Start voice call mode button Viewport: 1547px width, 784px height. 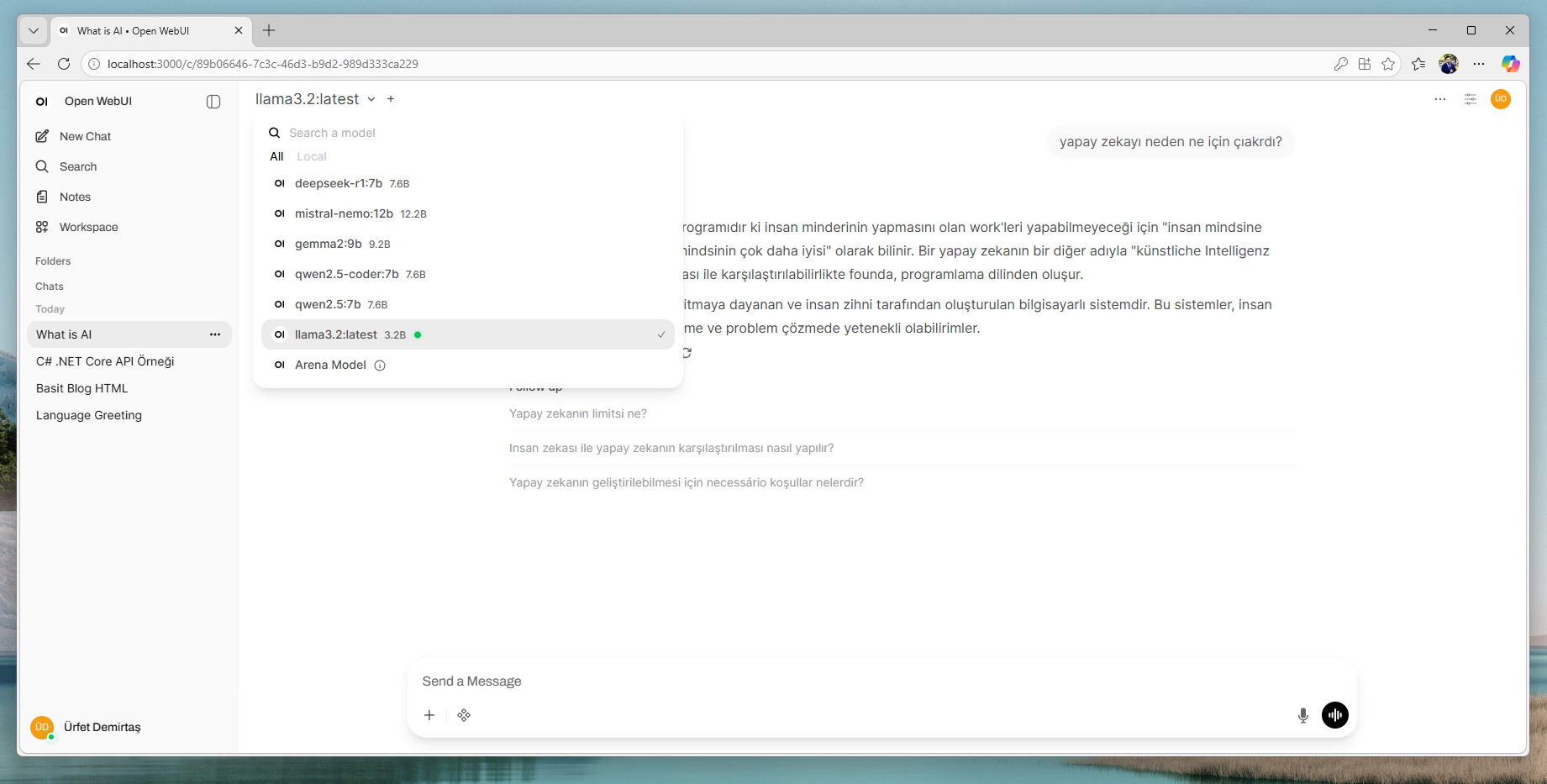point(1334,715)
